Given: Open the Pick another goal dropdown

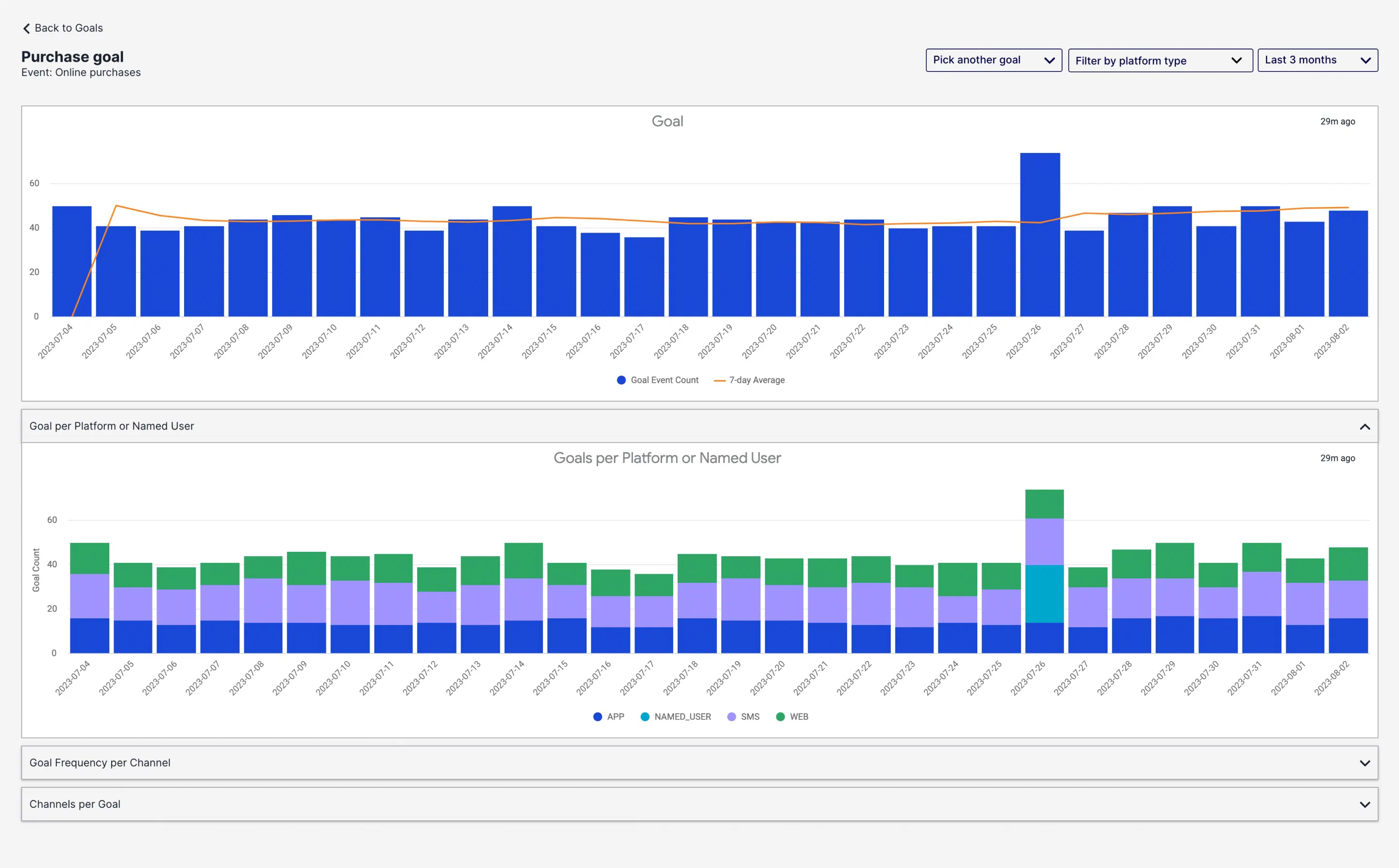Looking at the screenshot, I should click(x=993, y=60).
